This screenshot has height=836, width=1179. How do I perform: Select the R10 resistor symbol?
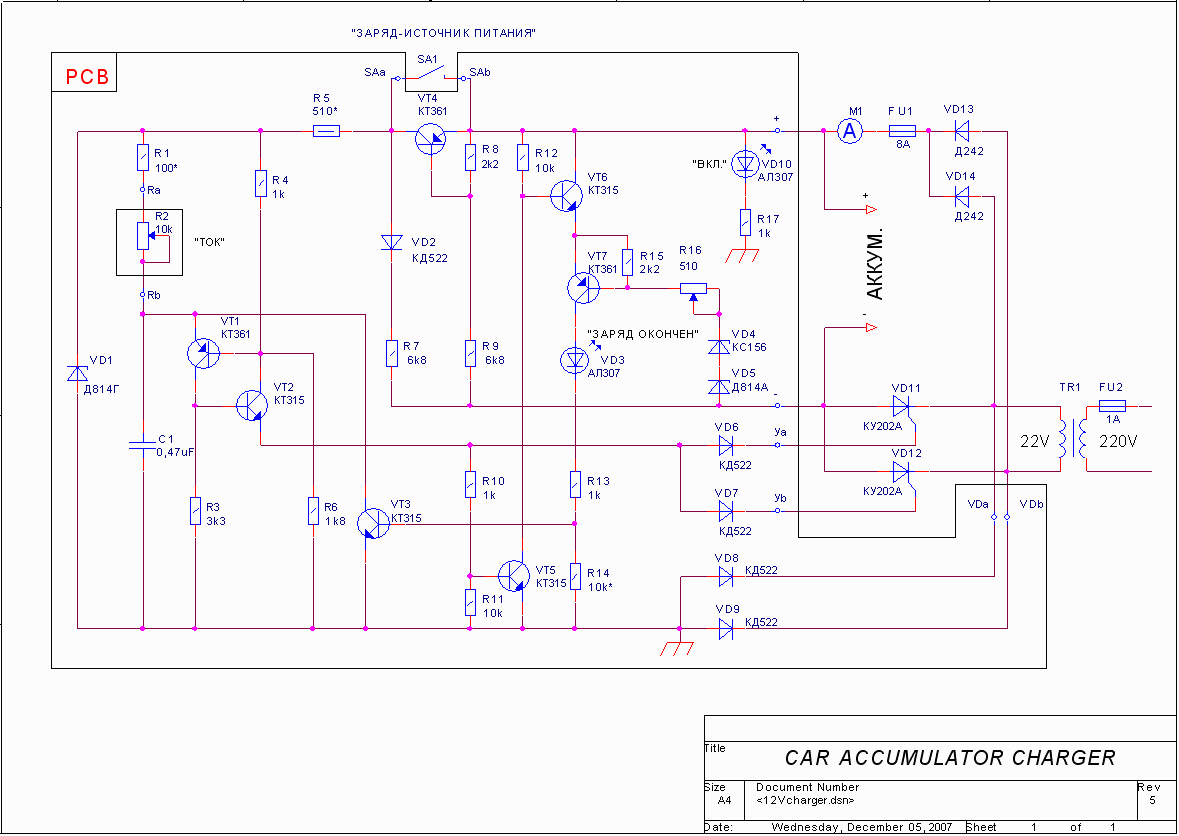tap(470, 485)
